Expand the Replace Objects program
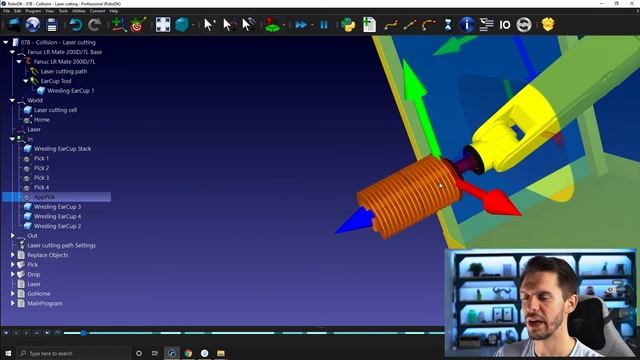 pos(12,255)
